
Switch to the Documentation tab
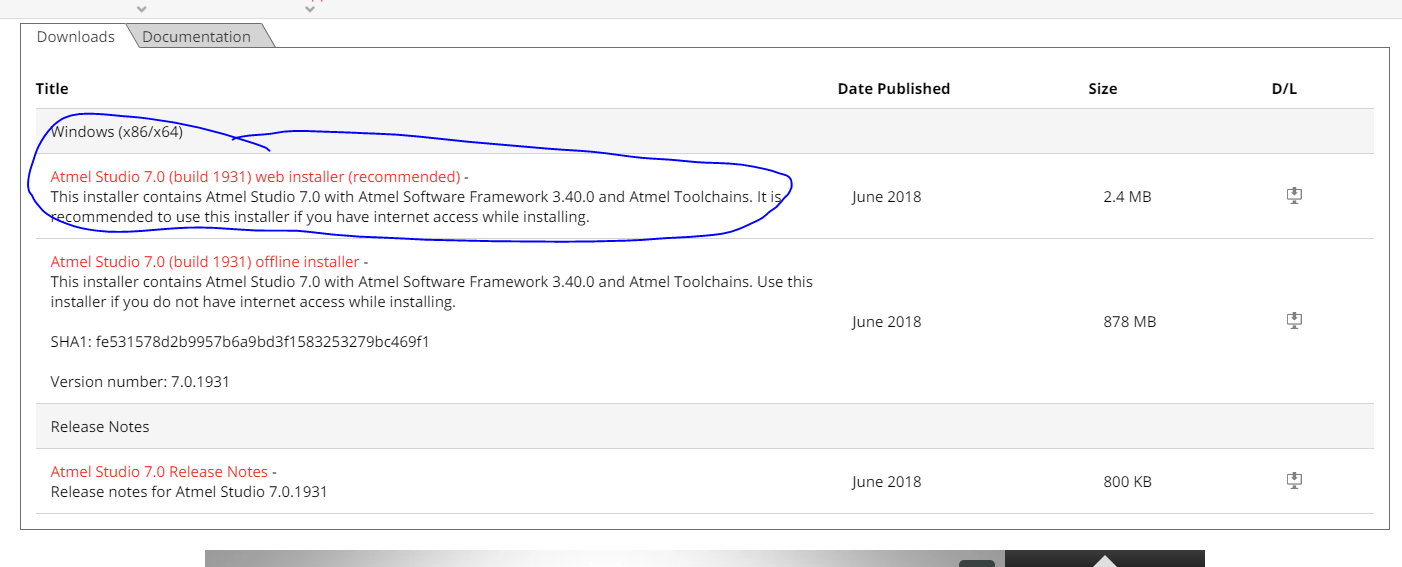click(x=196, y=37)
